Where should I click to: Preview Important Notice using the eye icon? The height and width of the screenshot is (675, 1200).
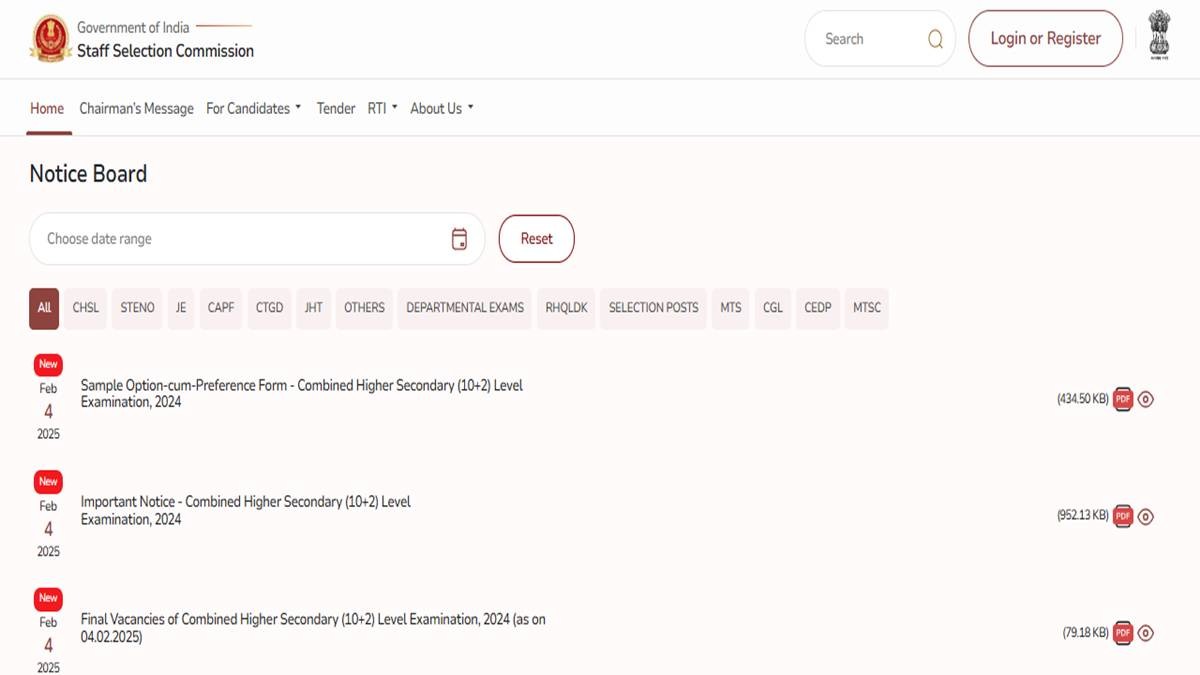coord(1146,516)
